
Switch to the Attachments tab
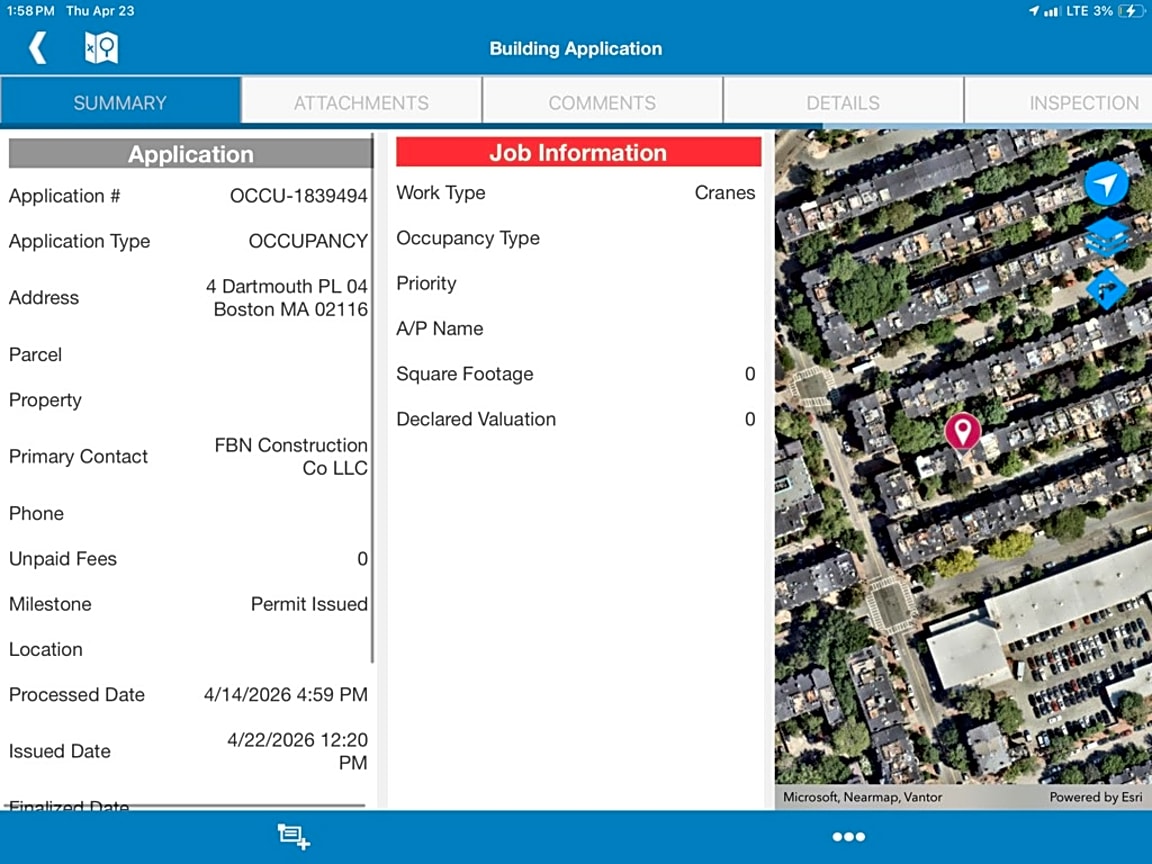pyautogui.click(x=361, y=102)
